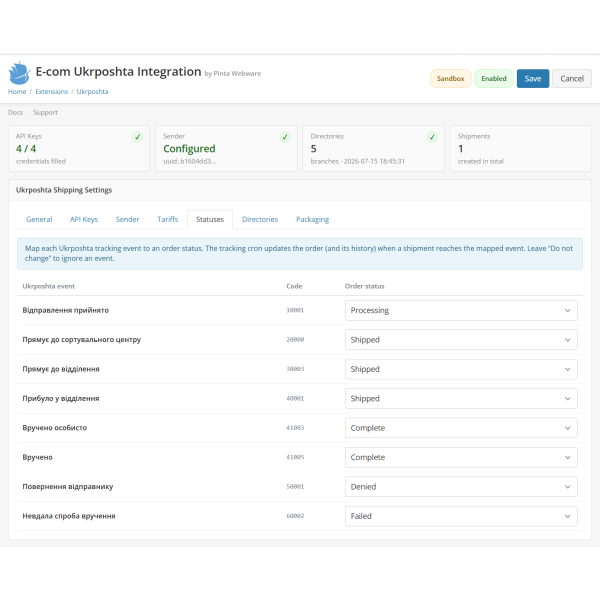Click event code 40001
The width and height of the screenshot is (600, 600).
click(295, 399)
